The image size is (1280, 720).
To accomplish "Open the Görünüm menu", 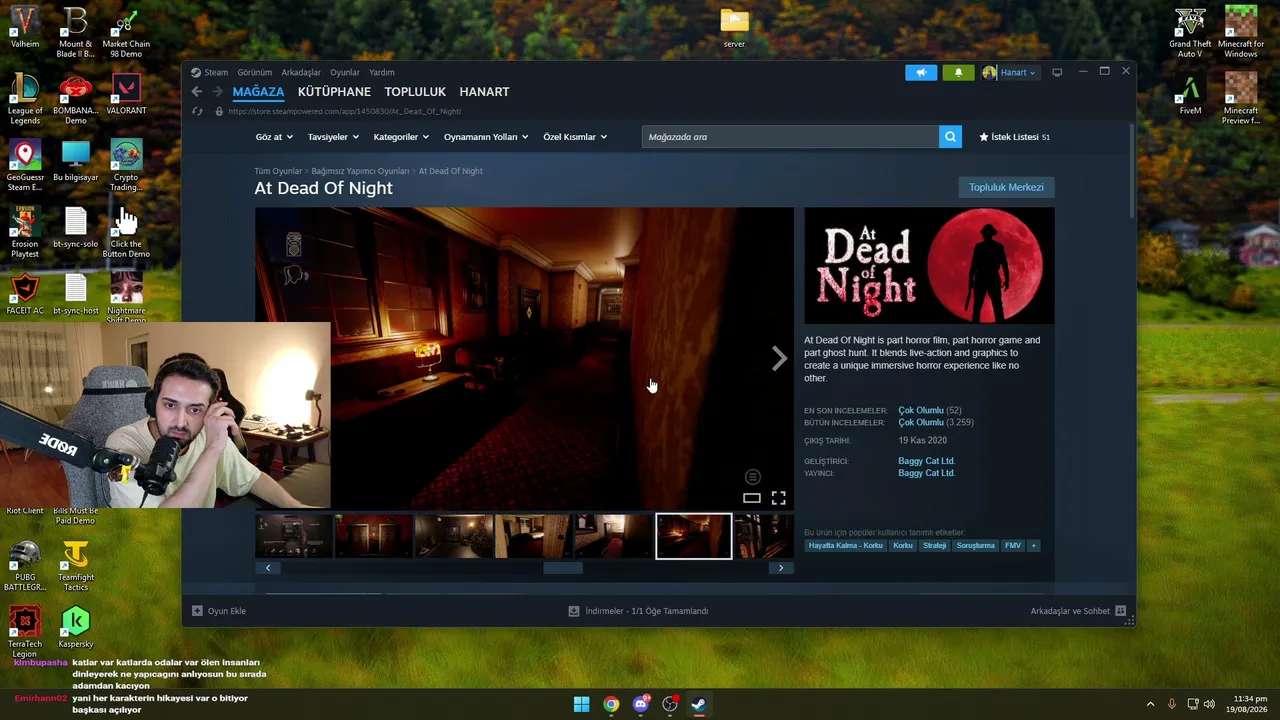I will 254,72.
